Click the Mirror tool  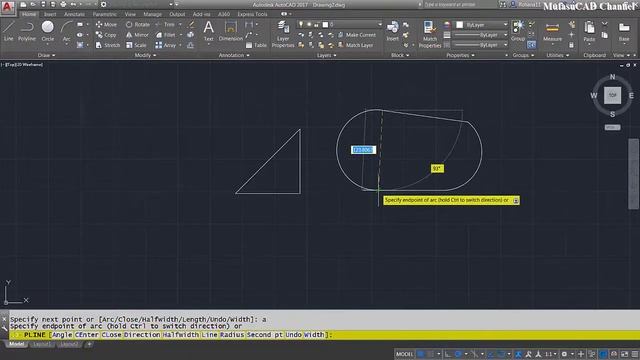(x=138, y=35)
